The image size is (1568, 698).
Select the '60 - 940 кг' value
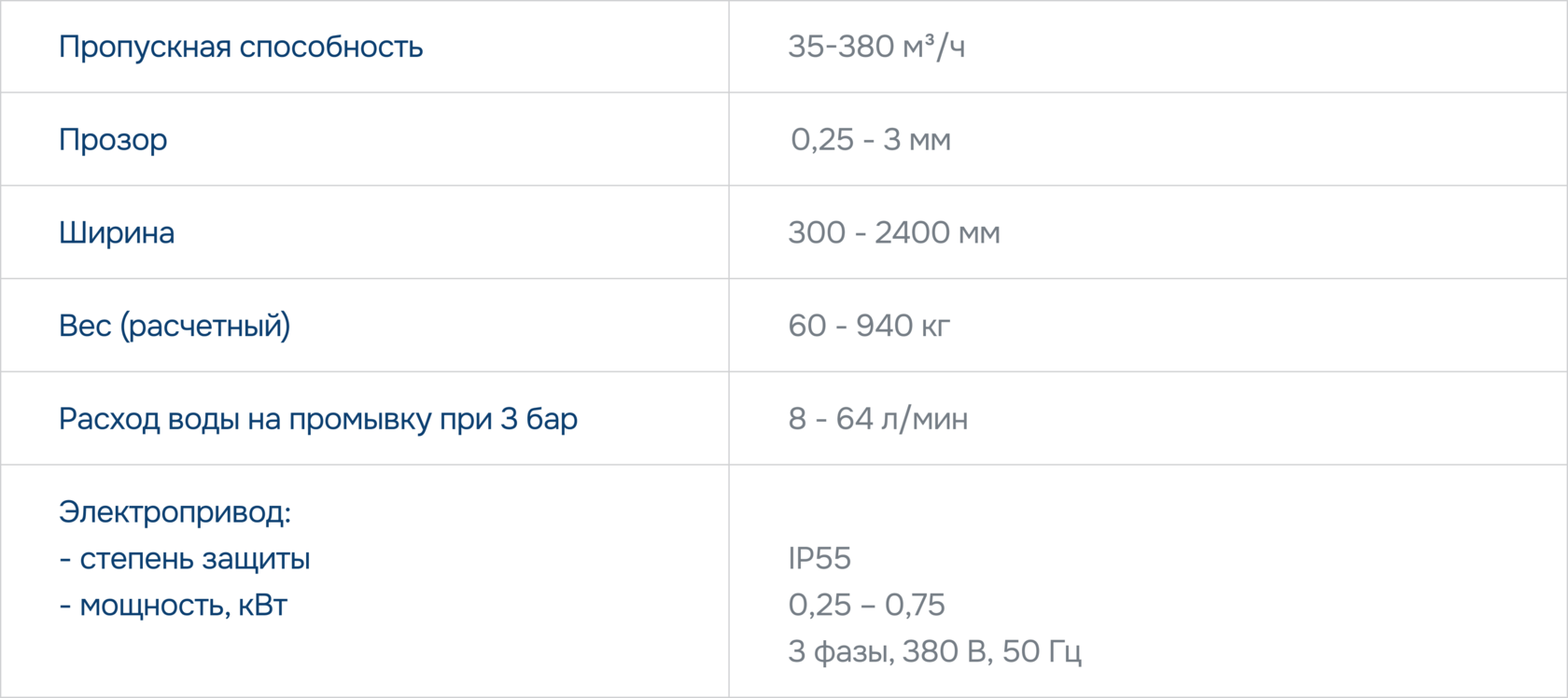click(869, 326)
